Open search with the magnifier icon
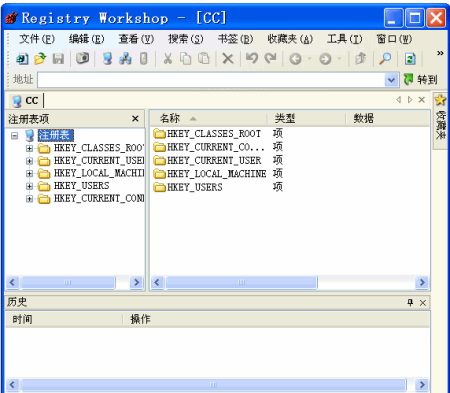The width and height of the screenshot is (450, 393). 385,59
